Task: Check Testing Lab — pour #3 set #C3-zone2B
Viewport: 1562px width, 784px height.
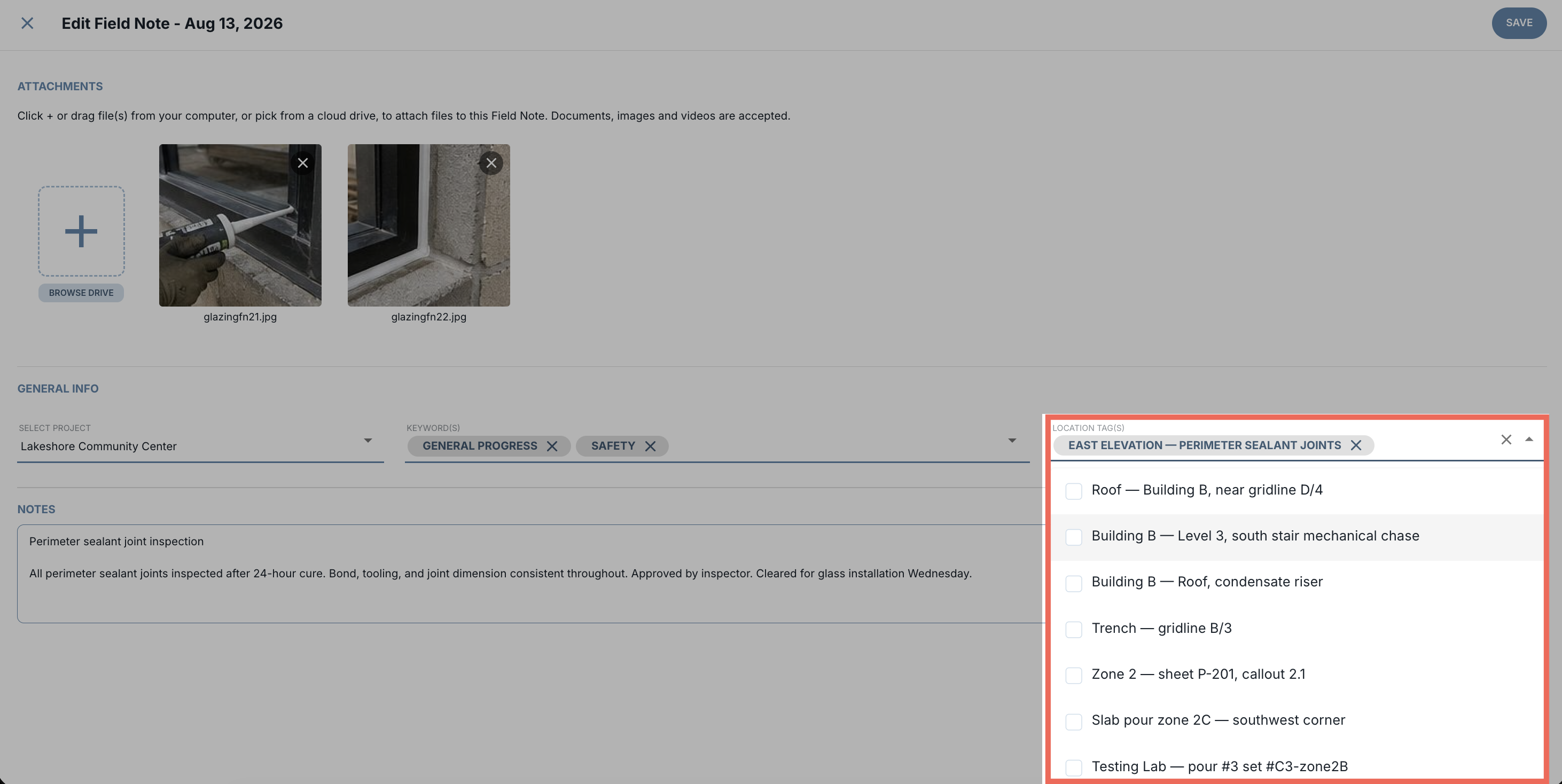Action: [x=1074, y=767]
